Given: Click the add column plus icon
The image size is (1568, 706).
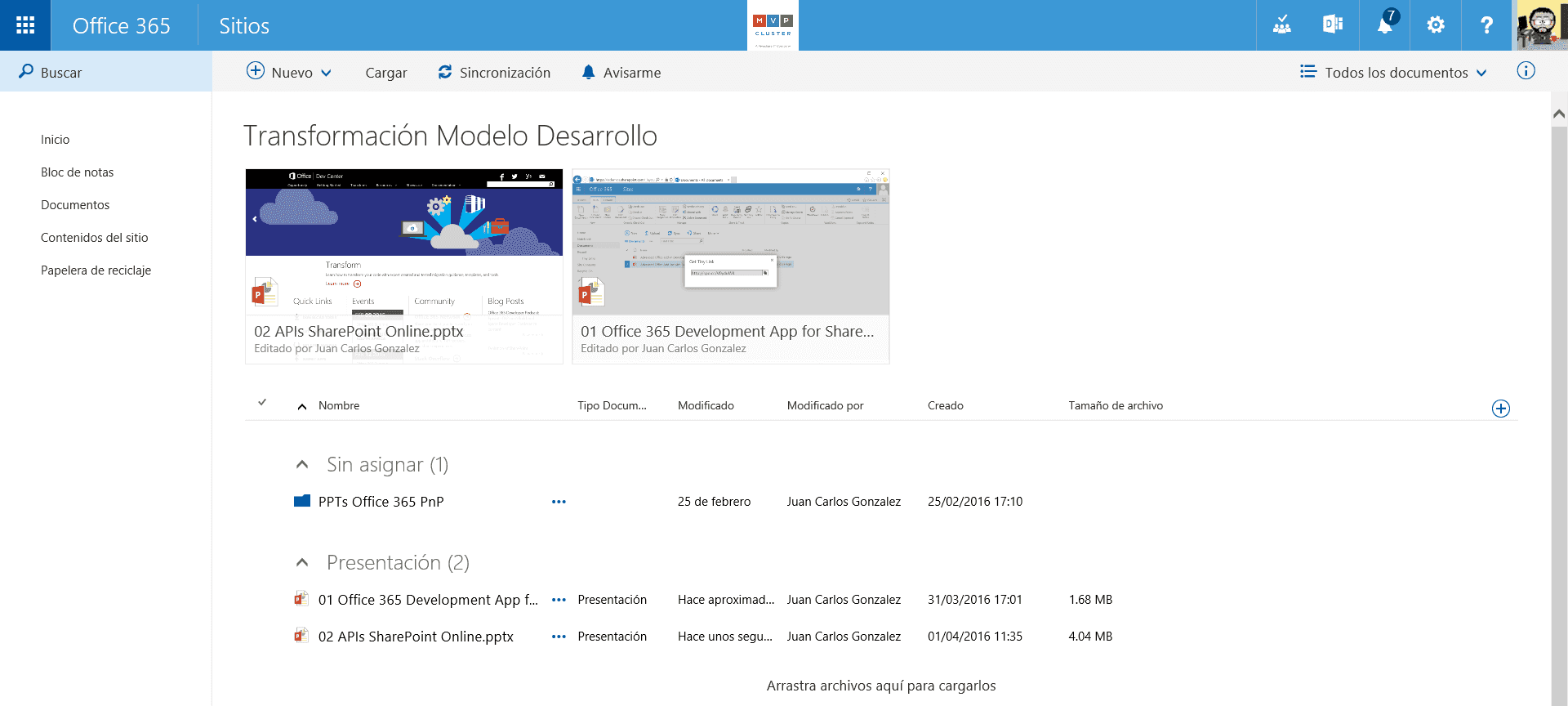Looking at the screenshot, I should [1500, 409].
